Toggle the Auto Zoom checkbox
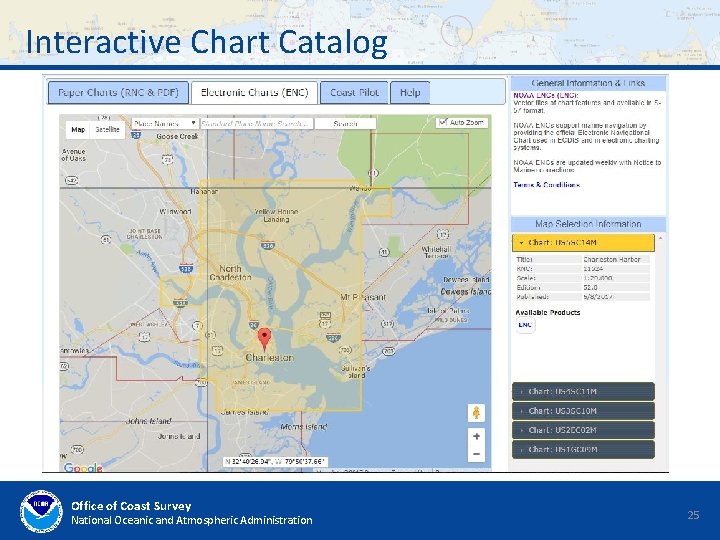 [443, 122]
